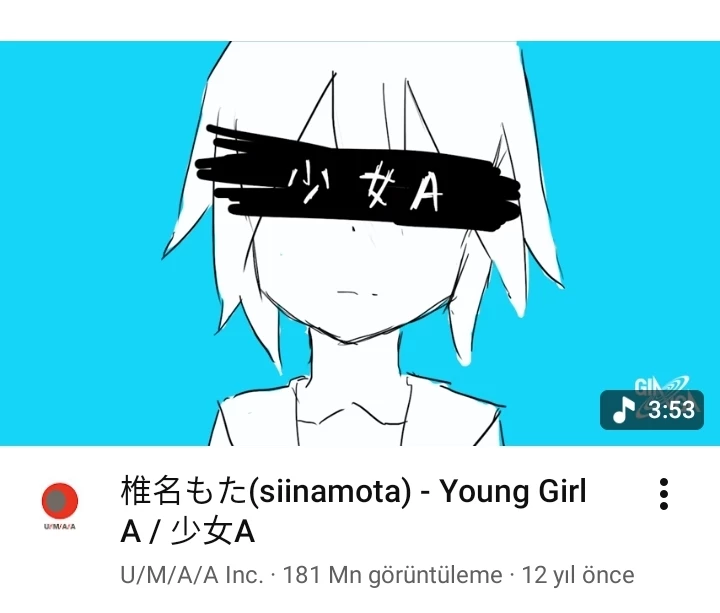Click the handwritten 少女A text in thumbnail
Viewport: 720px width, 613px height.
pyautogui.click(x=366, y=187)
